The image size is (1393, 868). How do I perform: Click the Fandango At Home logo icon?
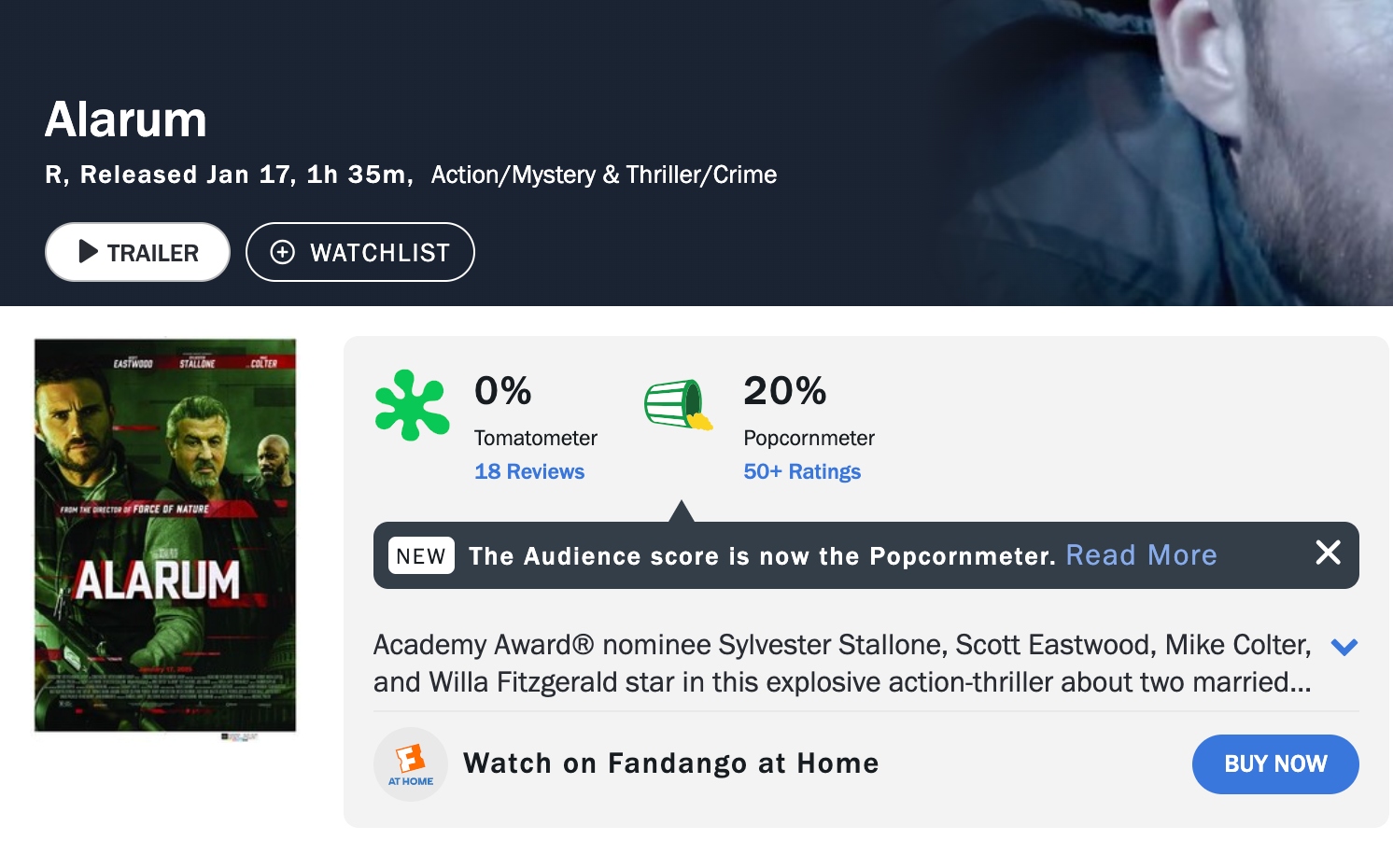pyautogui.click(x=411, y=764)
